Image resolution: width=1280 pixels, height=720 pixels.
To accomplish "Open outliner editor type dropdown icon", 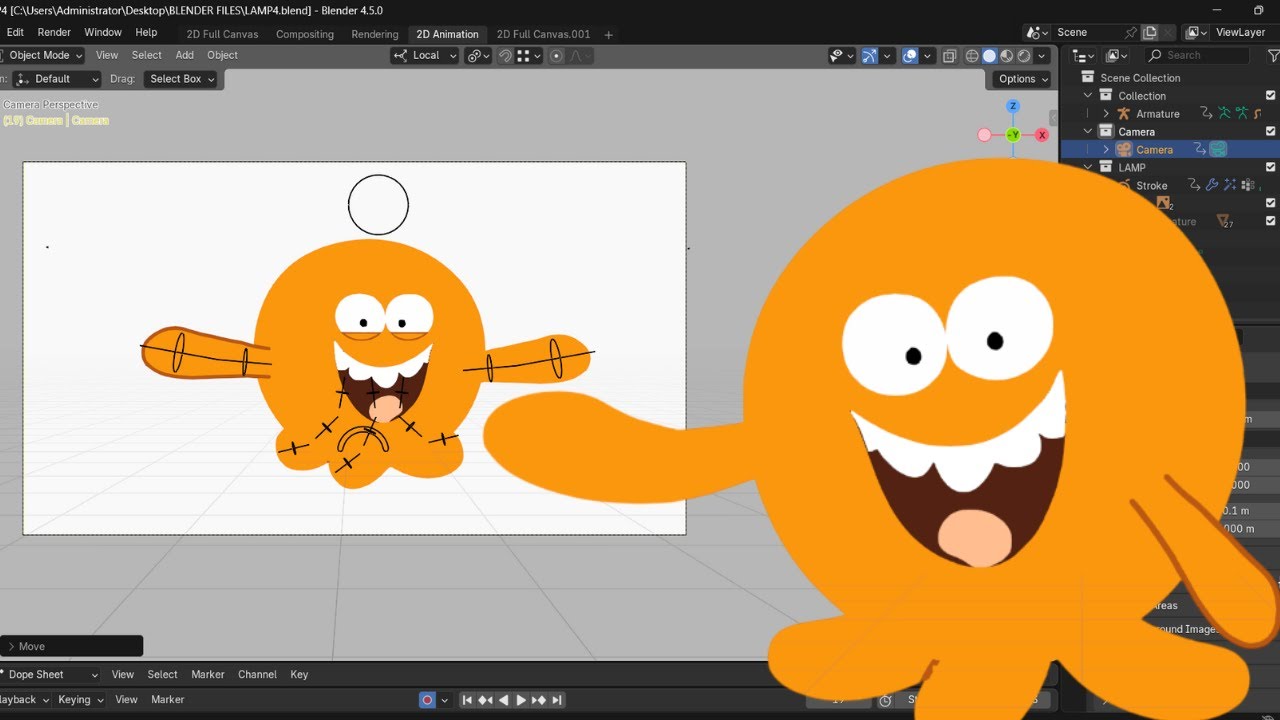I will coord(1084,56).
